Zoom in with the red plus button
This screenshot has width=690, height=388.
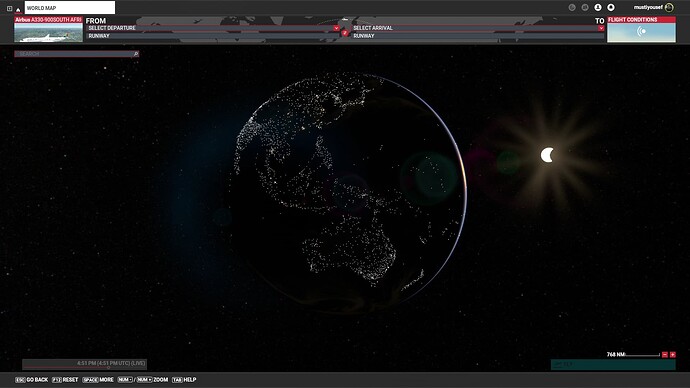672,355
